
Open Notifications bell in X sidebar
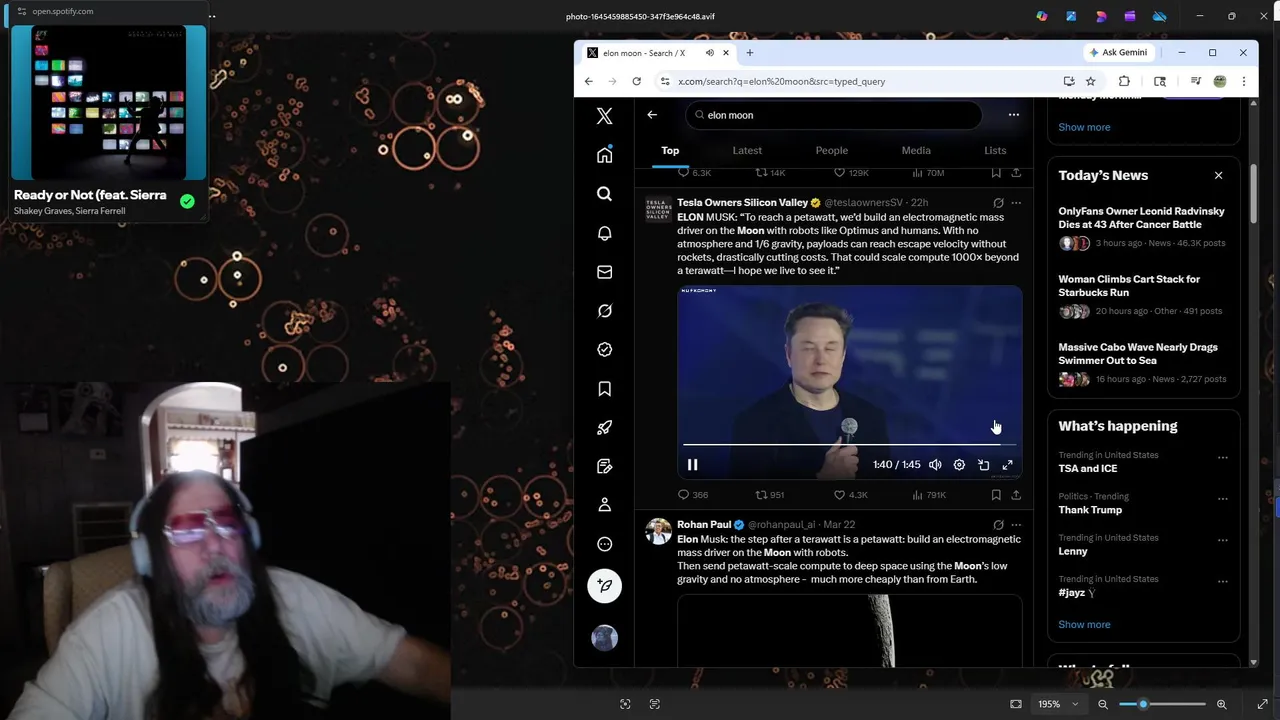click(x=604, y=233)
